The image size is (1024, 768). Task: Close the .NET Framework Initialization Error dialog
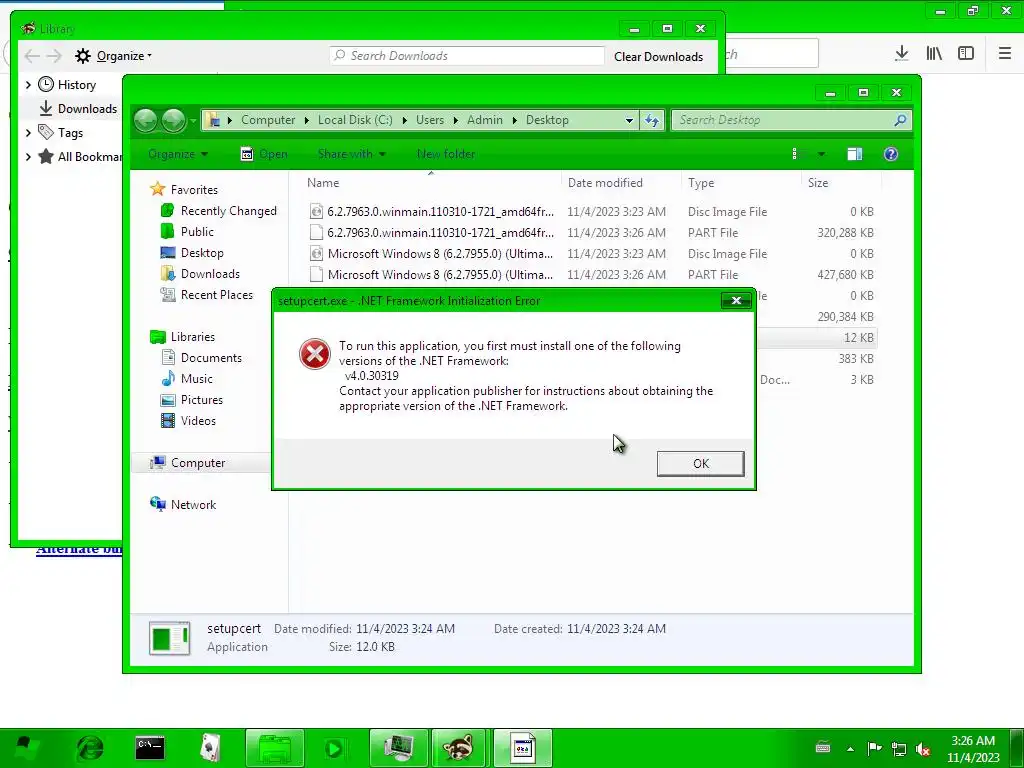pyautogui.click(x=736, y=300)
